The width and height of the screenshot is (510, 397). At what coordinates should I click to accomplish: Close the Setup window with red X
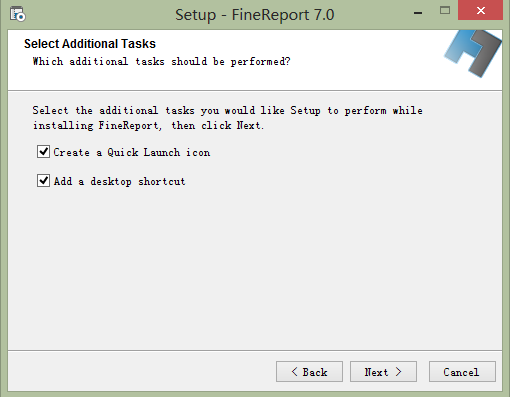pos(480,10)
